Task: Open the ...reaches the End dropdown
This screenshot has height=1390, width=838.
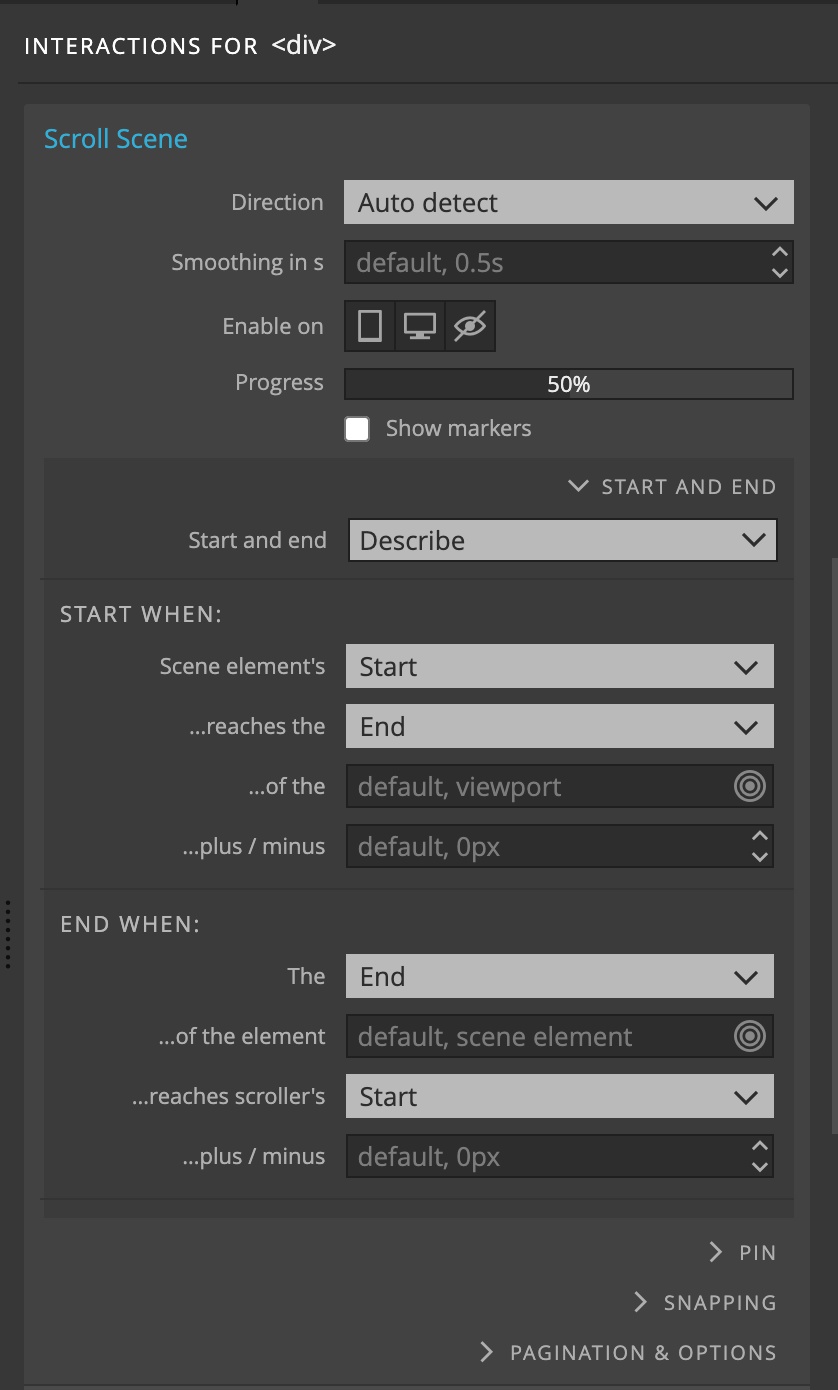Action: pyautogui.click(x=560, y=726)
